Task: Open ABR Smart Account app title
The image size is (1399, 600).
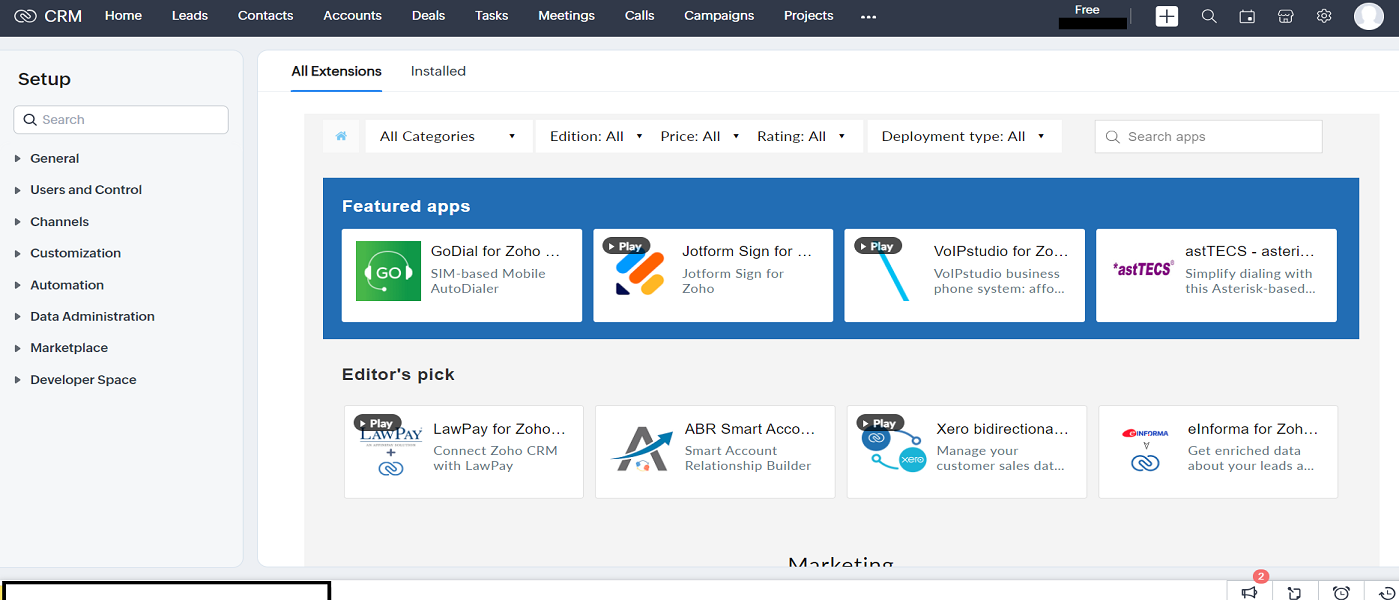Action: (x=750, y=428)
